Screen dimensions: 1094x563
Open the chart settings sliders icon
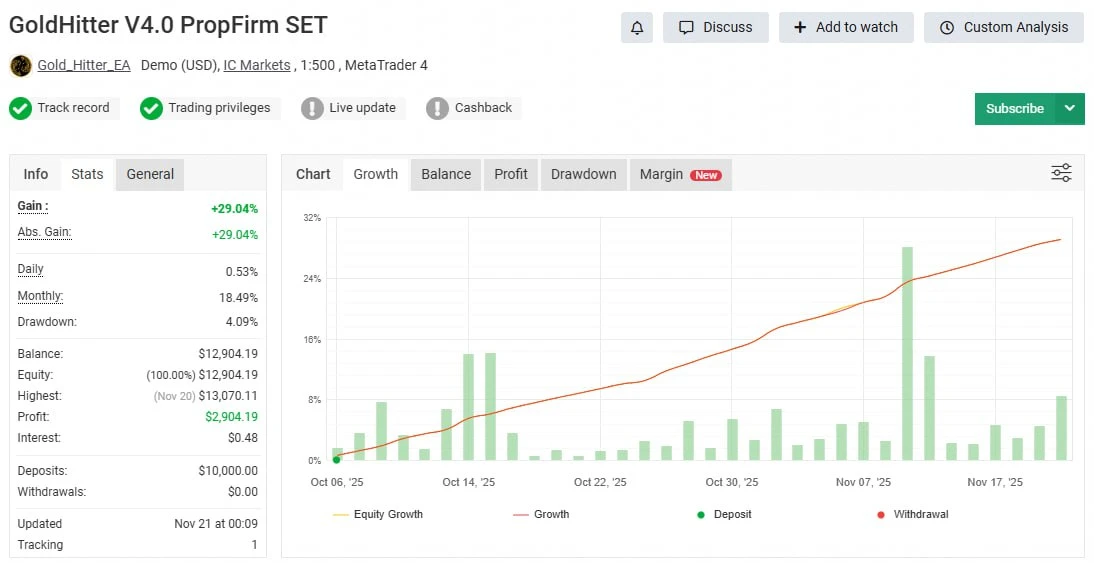1061,173
